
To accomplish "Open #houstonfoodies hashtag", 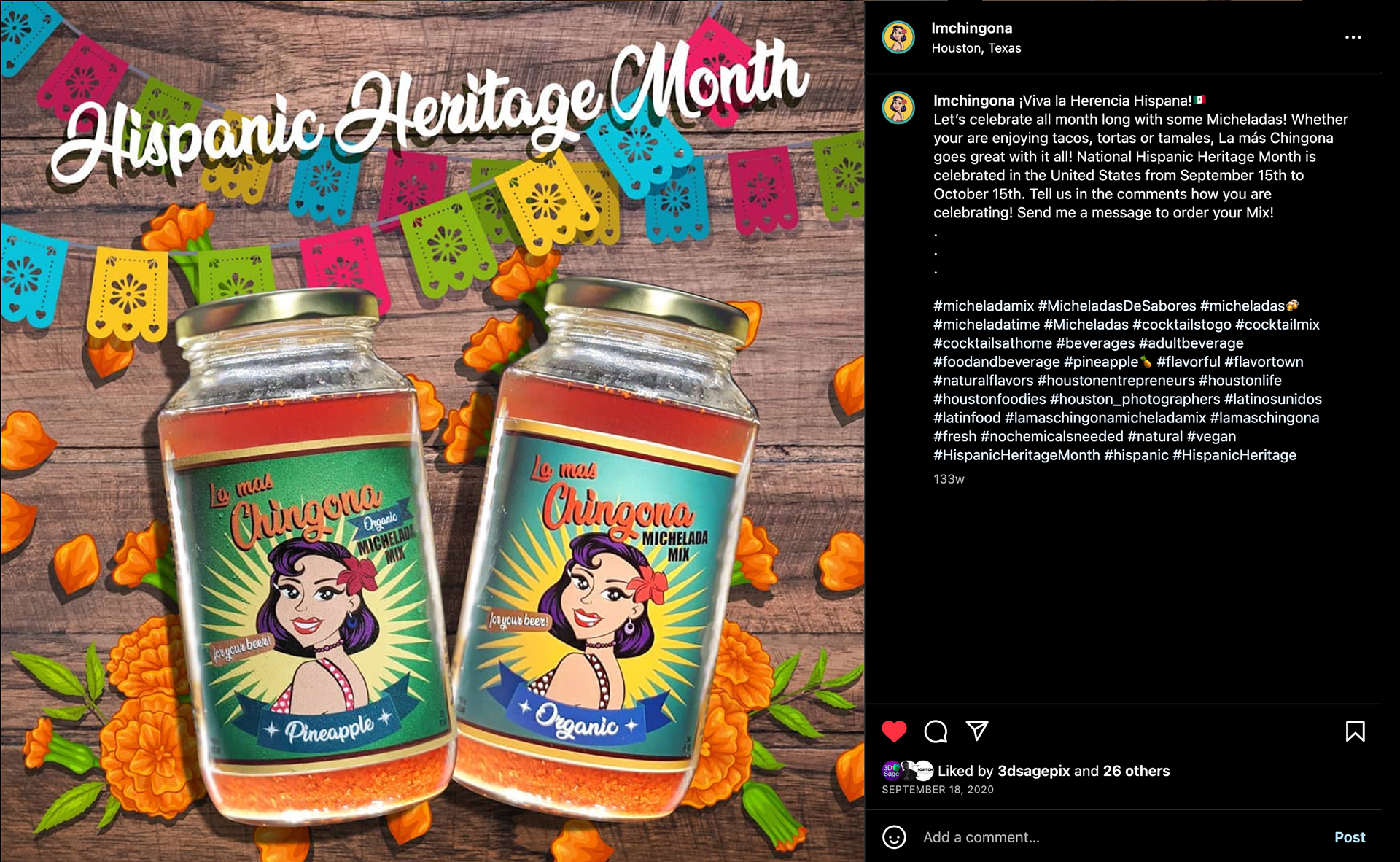I will tap(989, 399).
